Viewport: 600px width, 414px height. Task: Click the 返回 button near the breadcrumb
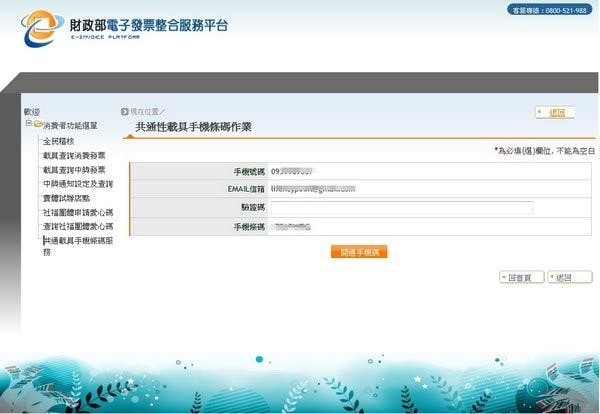[556, 112]
